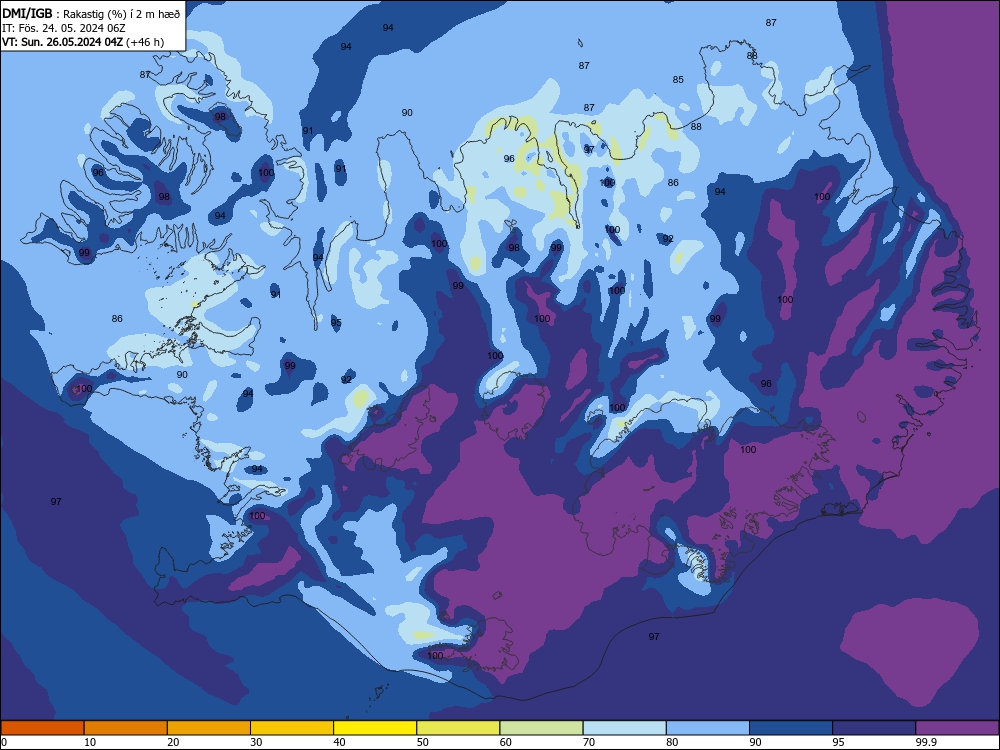Select the legend tick label '70'
Viewport: 1000px width, 750px height.
point(589,742)
